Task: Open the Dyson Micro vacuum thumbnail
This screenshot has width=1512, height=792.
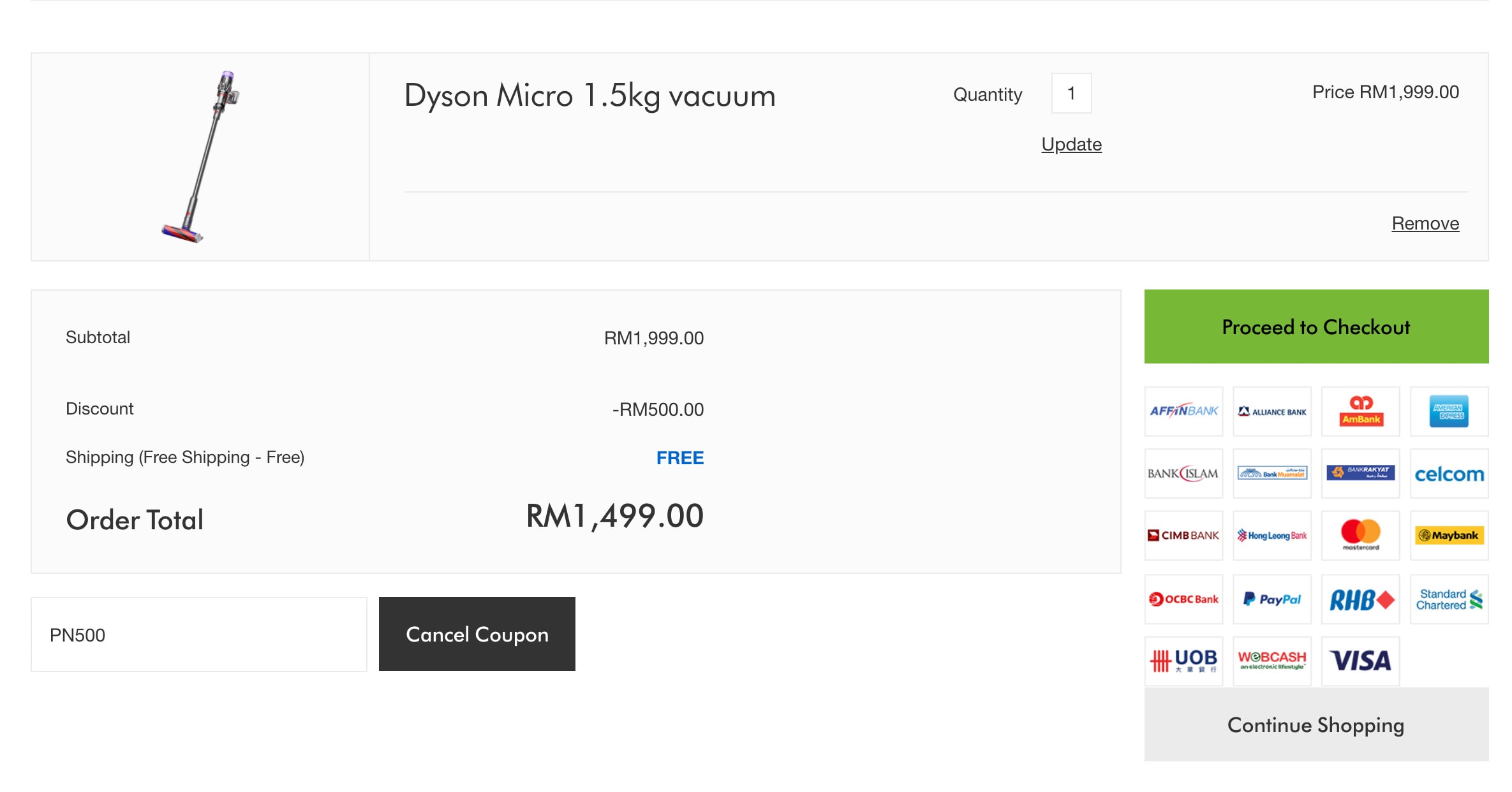Action: click(200, 157)
